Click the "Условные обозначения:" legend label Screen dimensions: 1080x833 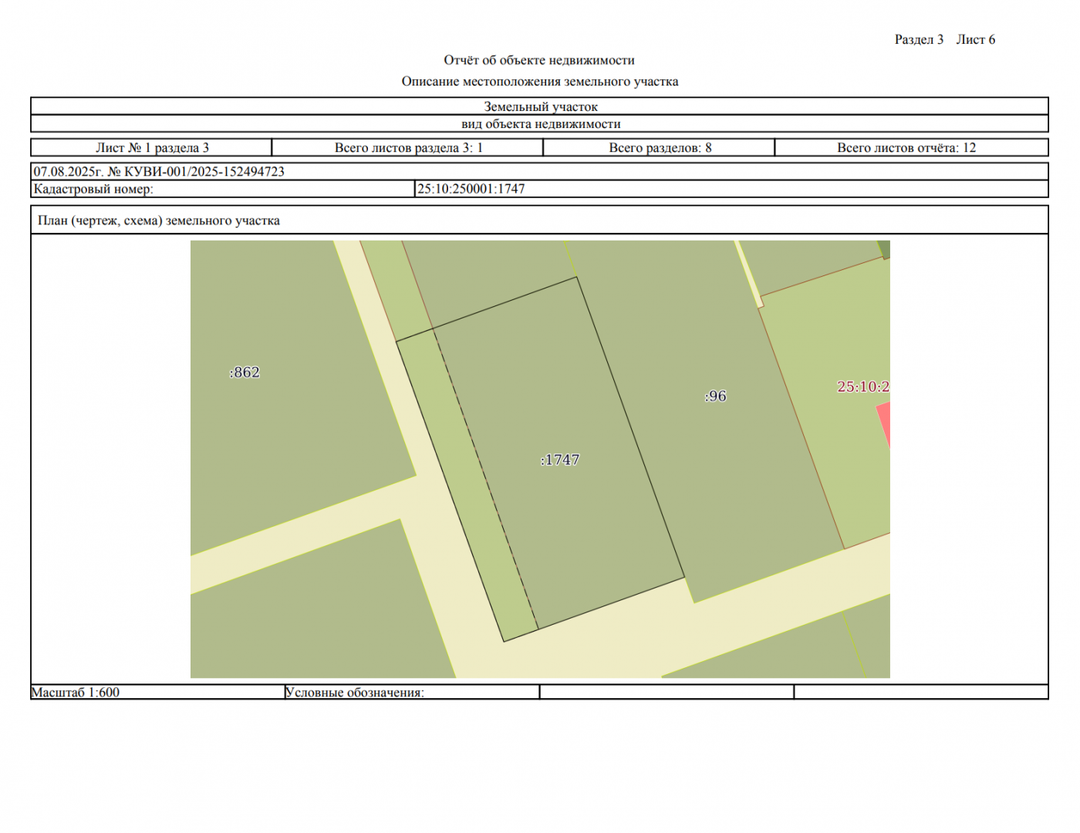coord(355,692)
